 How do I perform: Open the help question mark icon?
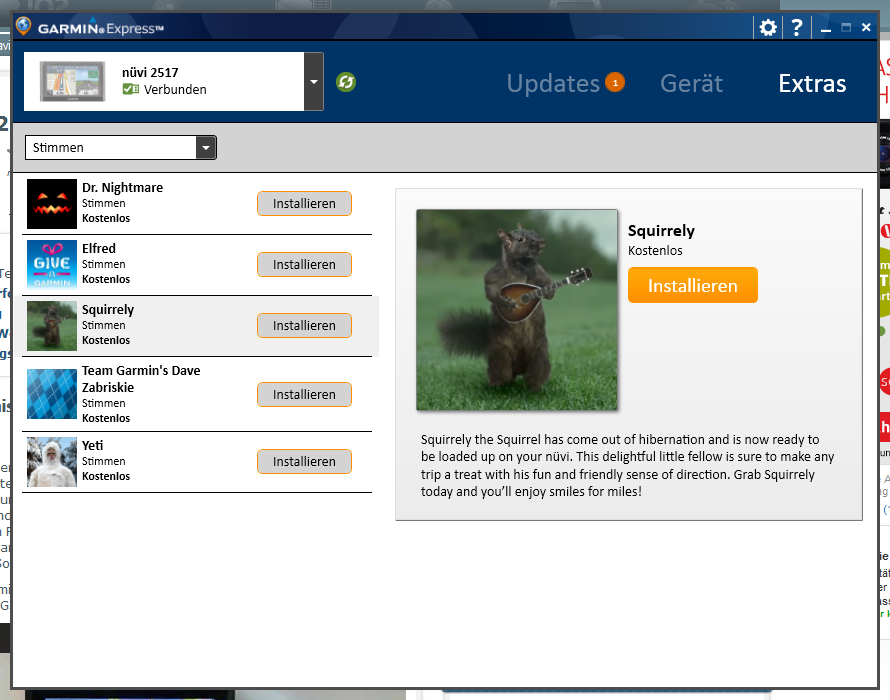(x=796, y=27)
